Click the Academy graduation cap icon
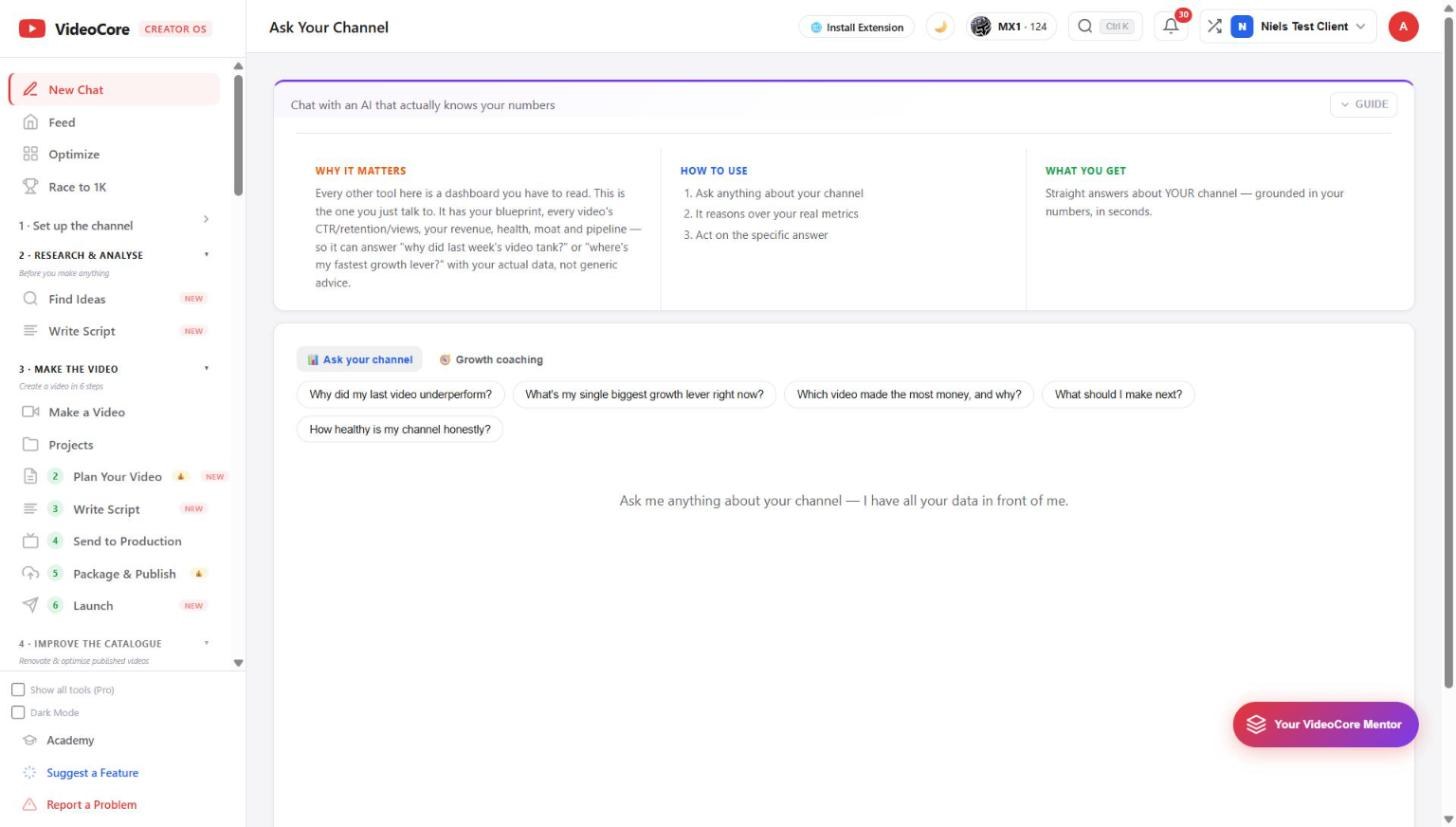This screenshot has height=827, width=1456. point(29,740)
